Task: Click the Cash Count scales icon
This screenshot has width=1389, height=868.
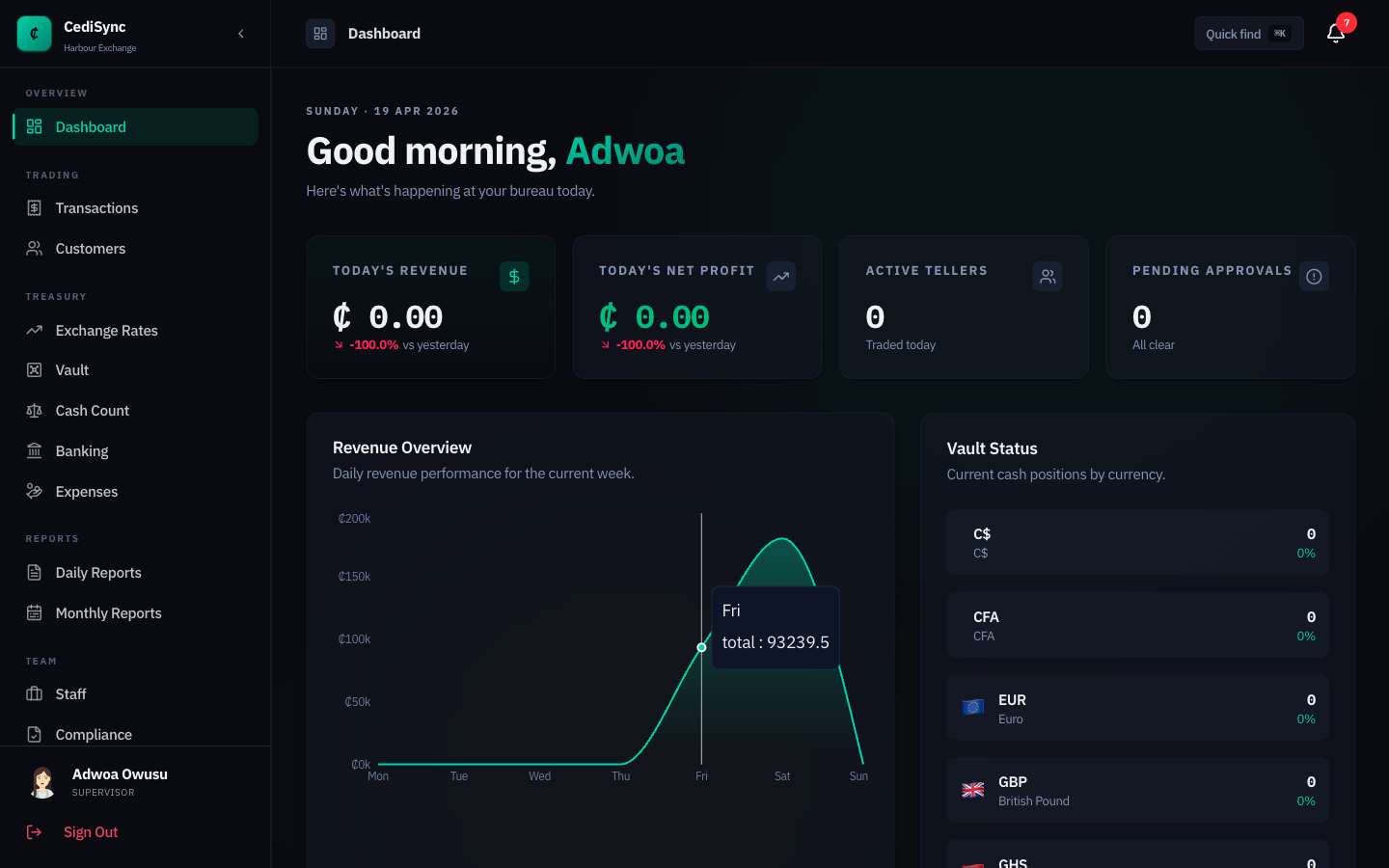Action: click(35, 410)
